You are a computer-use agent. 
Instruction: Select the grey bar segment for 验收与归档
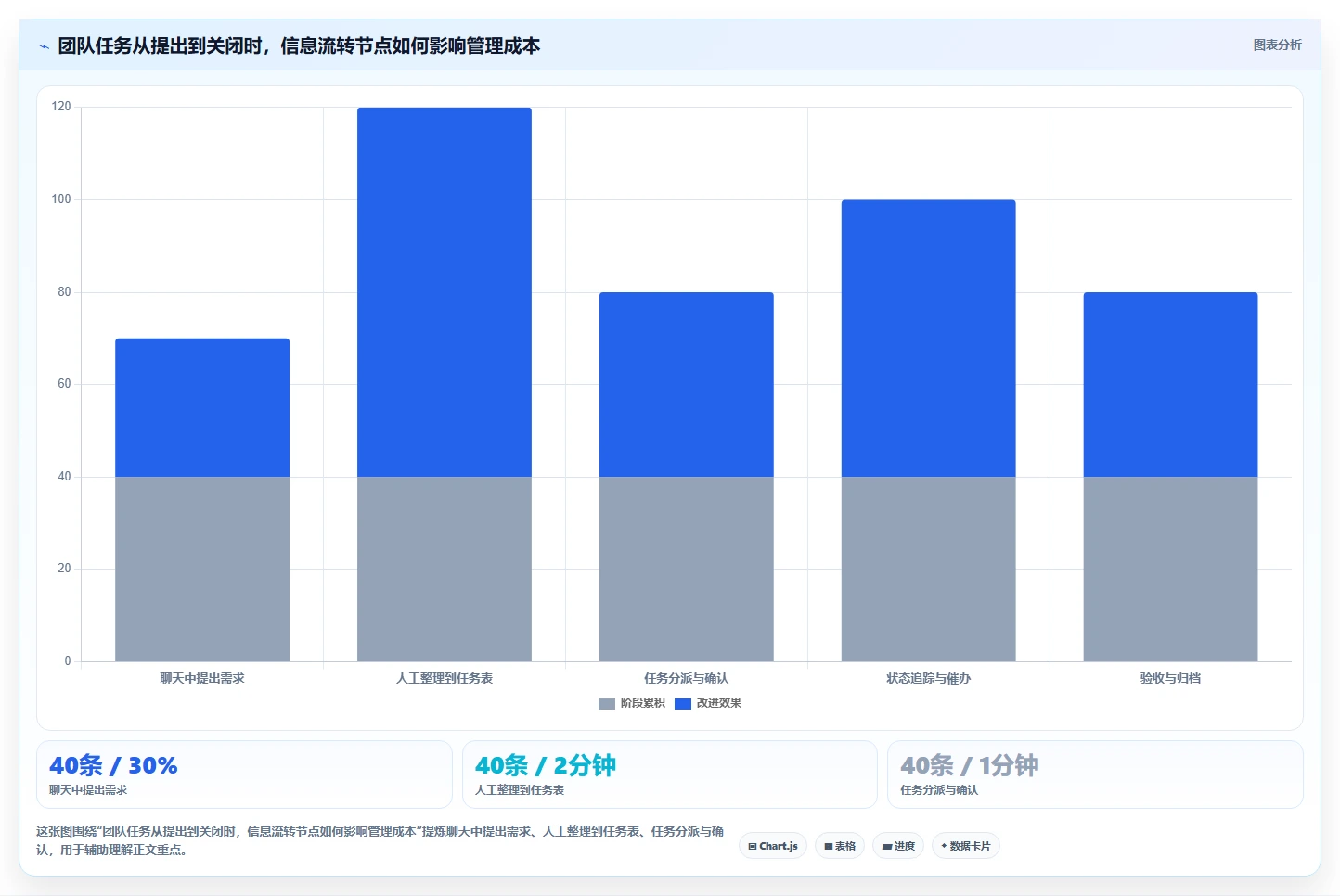point(1171,570)
